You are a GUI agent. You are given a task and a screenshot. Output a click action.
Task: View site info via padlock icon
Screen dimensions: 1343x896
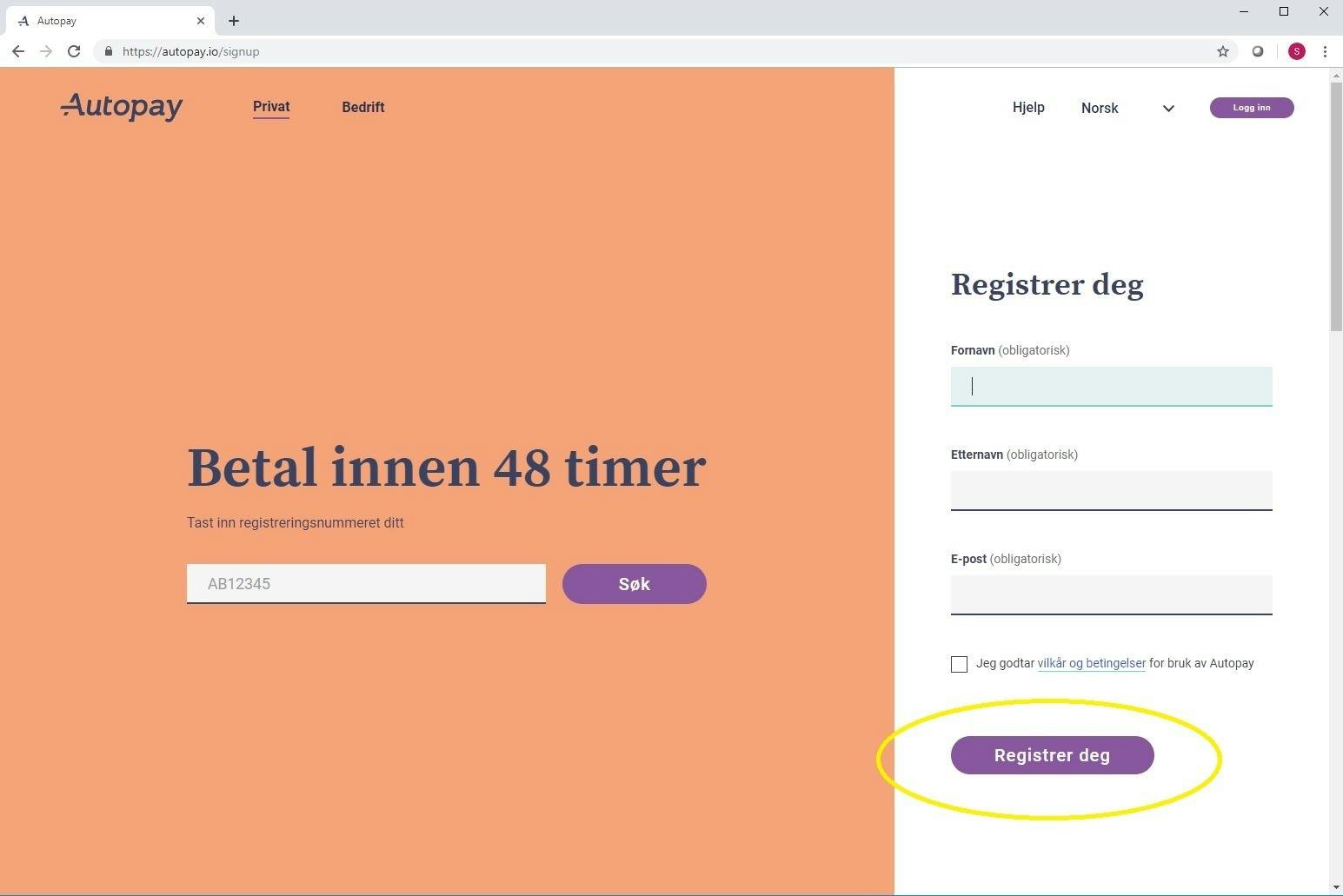click(x=109, y=51)
